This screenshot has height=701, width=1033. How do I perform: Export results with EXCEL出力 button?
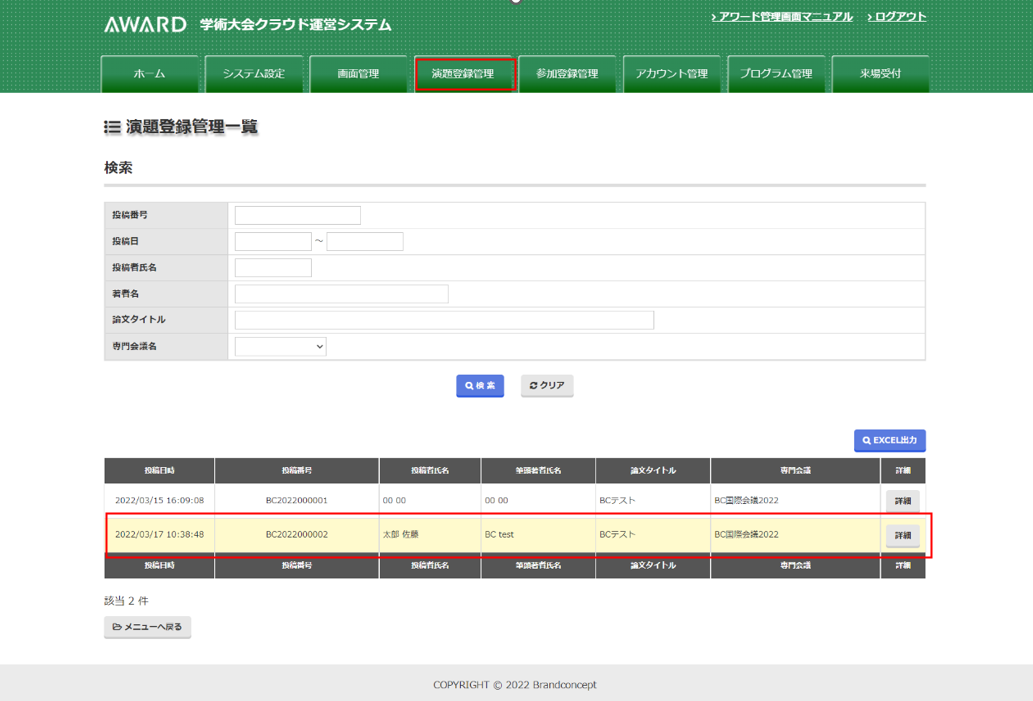point(889,440)
